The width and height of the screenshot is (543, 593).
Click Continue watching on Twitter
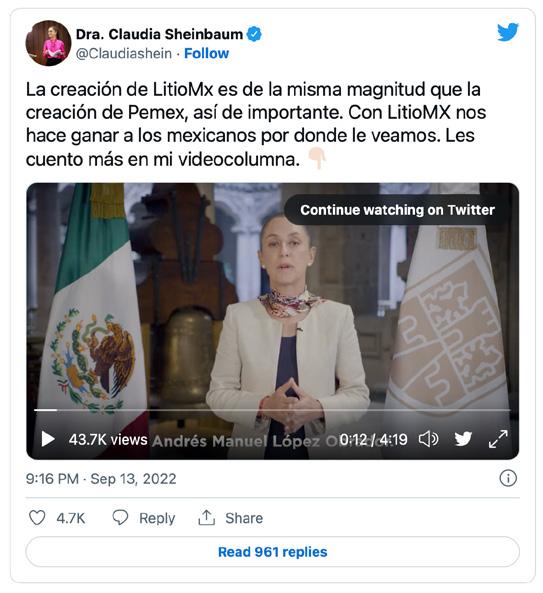397,210
